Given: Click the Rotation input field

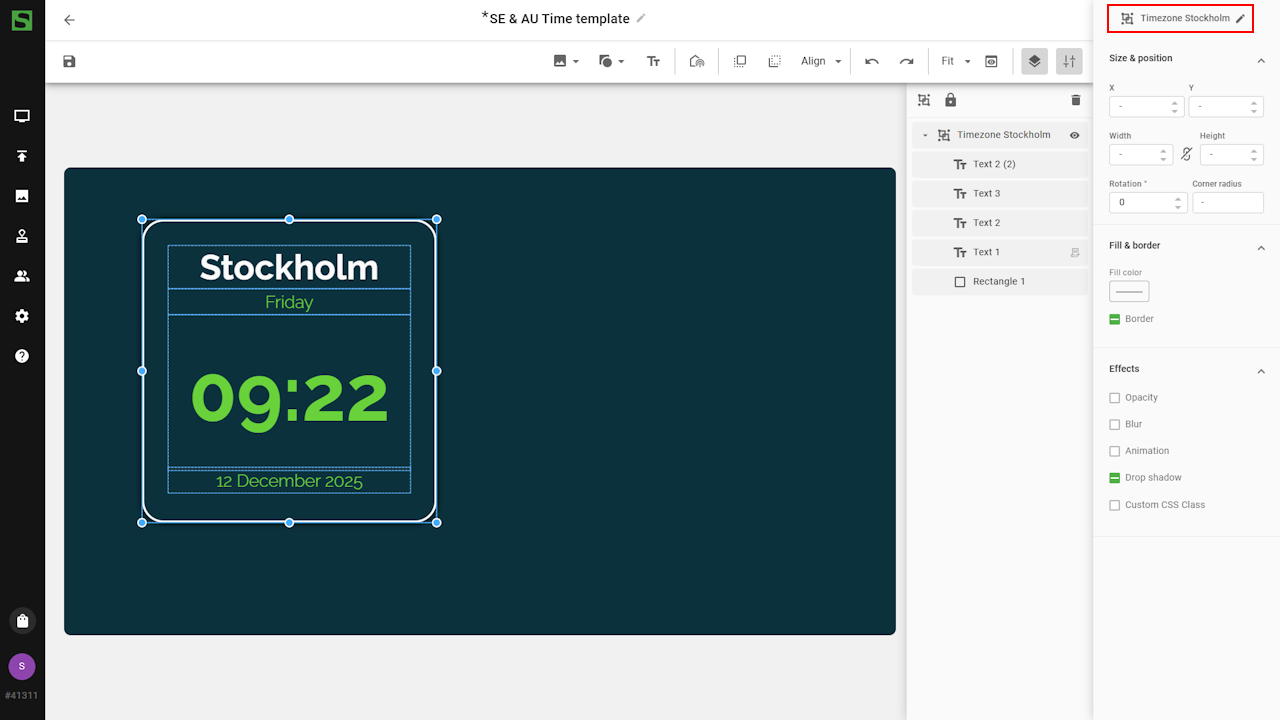Looking at the screenshot, I should [1140, 202].
